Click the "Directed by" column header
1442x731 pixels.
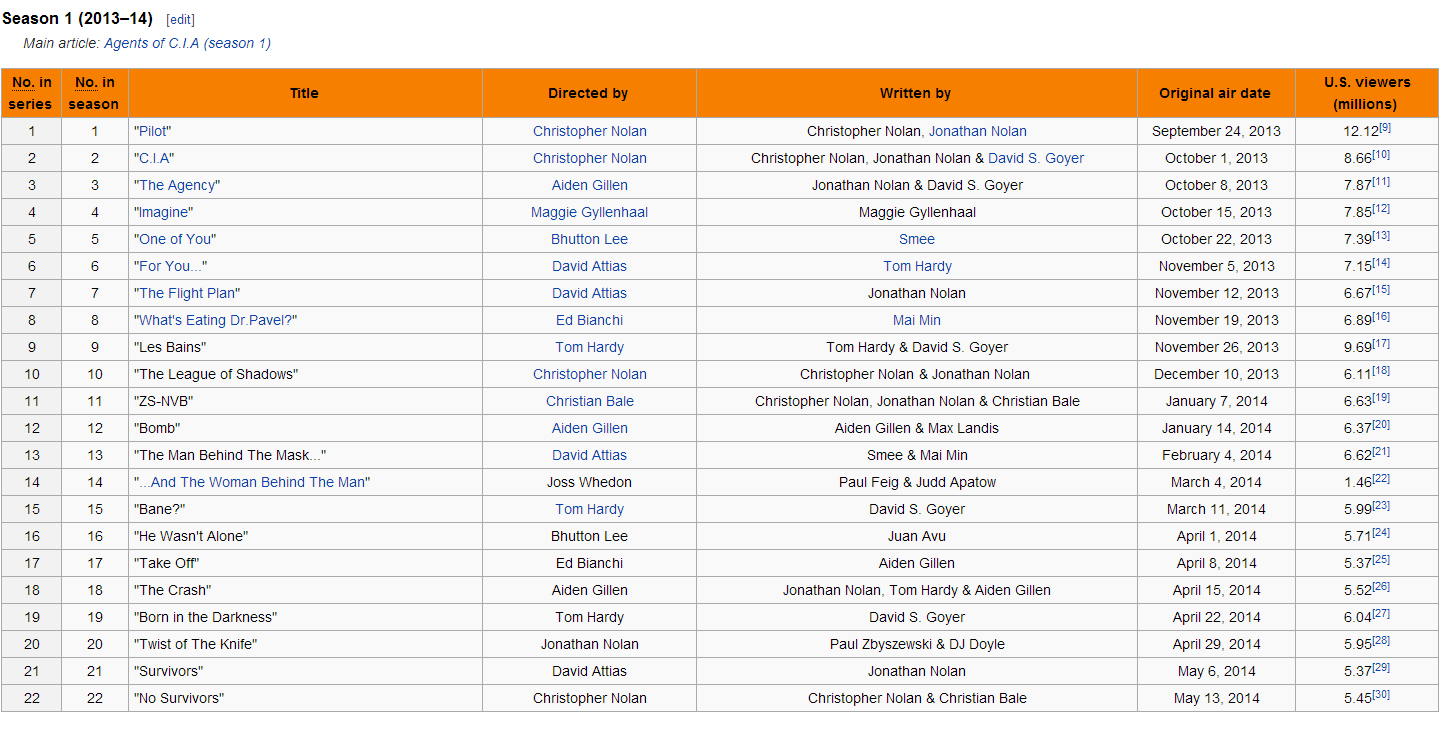[x=589, y=93]
